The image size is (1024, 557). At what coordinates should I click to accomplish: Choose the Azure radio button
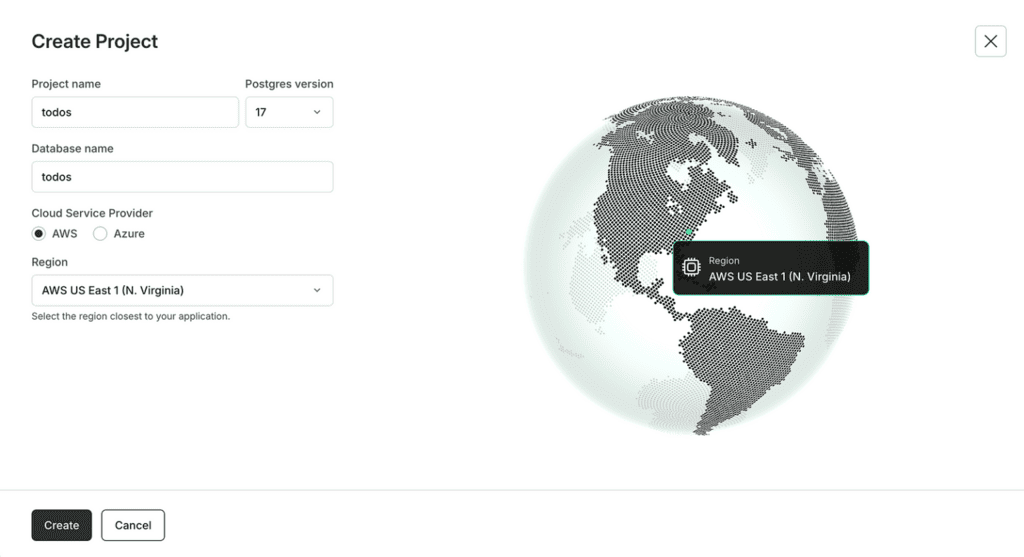tap(100, 233)
